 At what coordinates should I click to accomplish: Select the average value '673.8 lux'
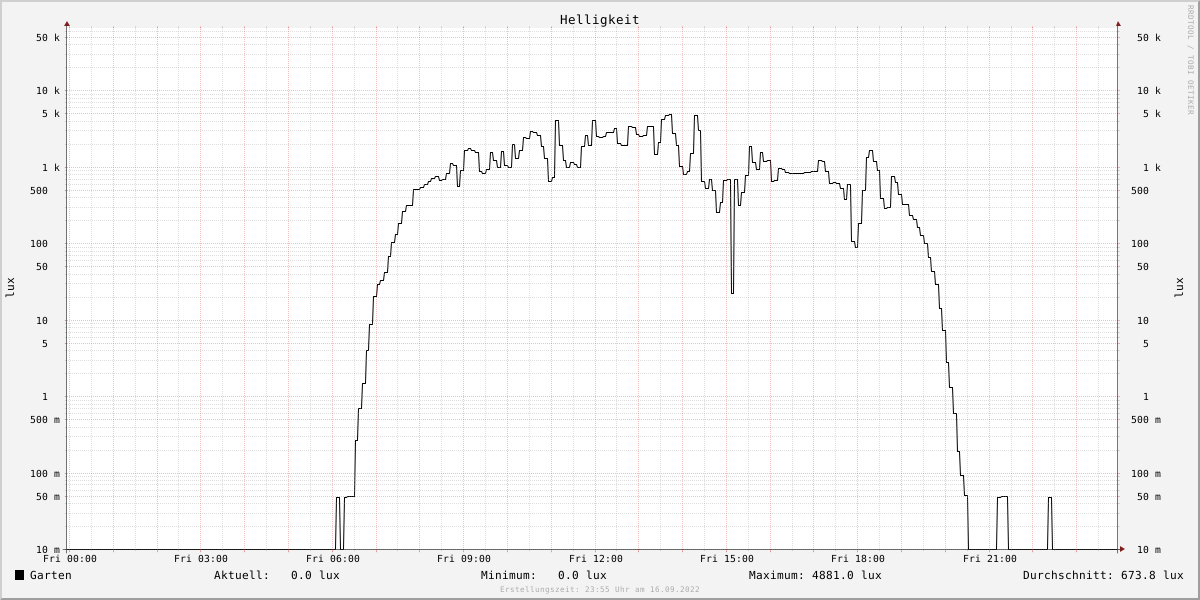tap(1152, 575)
